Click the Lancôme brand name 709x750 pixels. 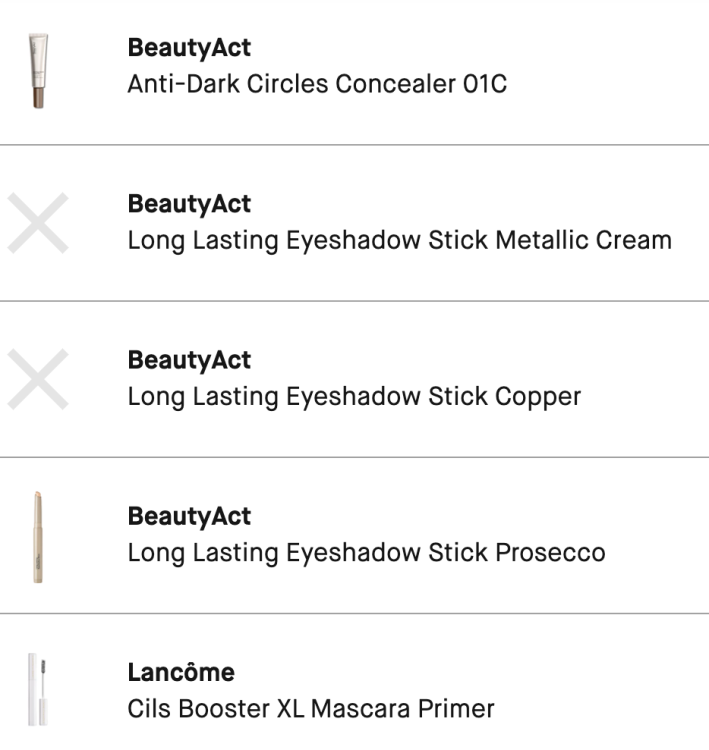click(x=181, y=673)
